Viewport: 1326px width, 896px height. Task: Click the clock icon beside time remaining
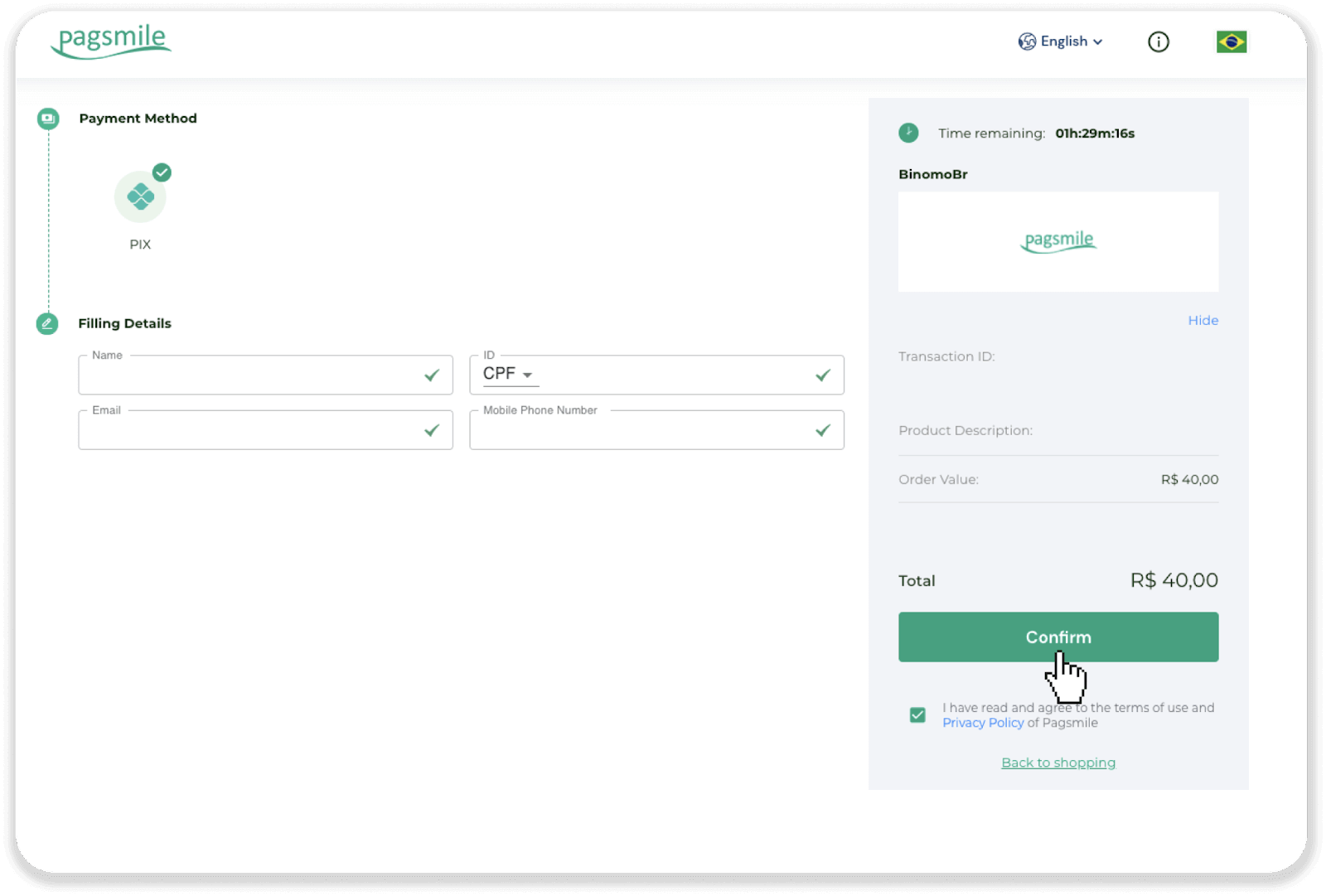point(910,133)
